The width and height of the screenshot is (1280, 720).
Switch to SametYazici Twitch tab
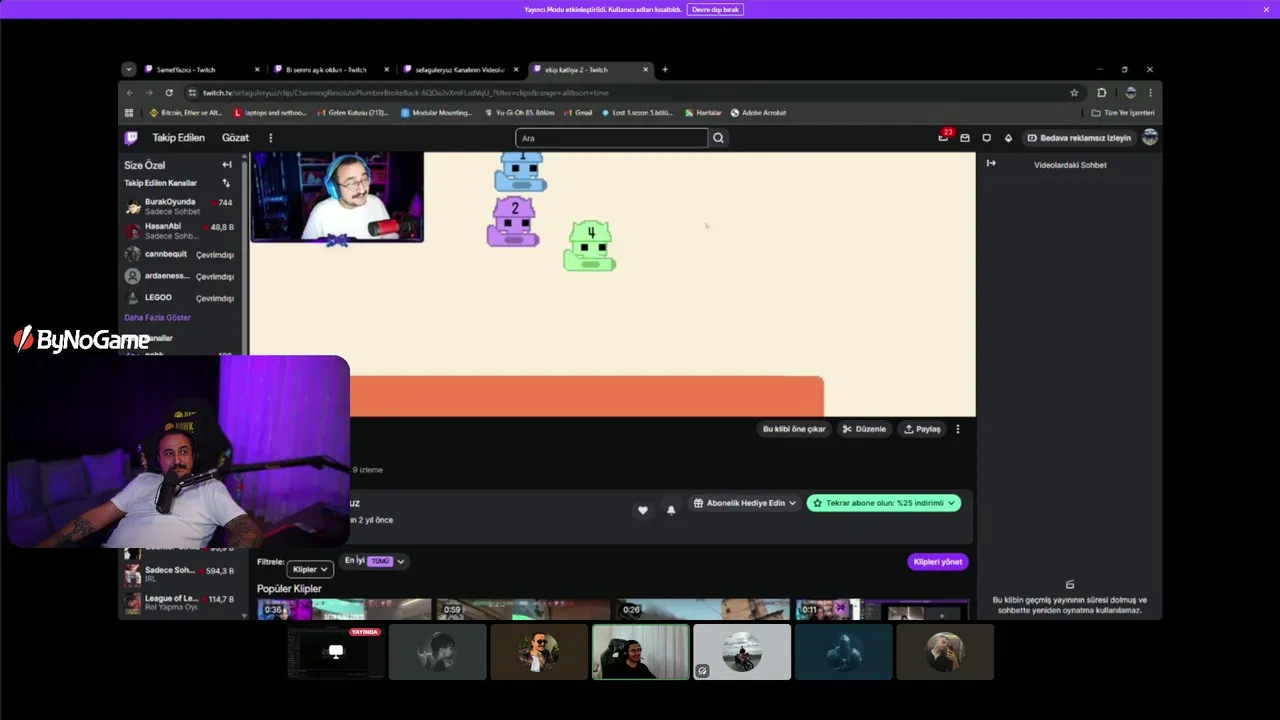coord(198,70)
